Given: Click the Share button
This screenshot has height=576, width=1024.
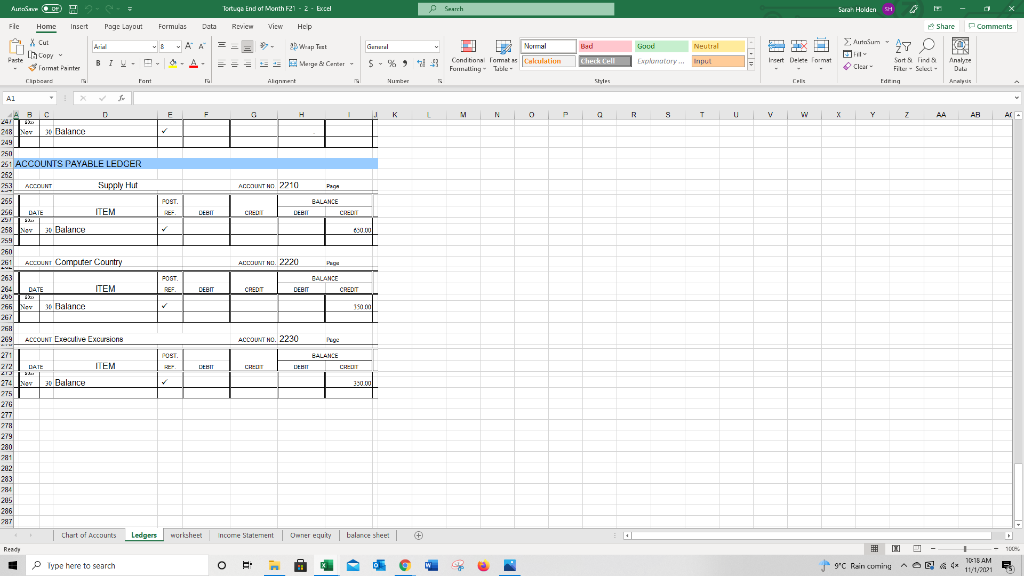Looking at the screenshot, I should [941, 27].
